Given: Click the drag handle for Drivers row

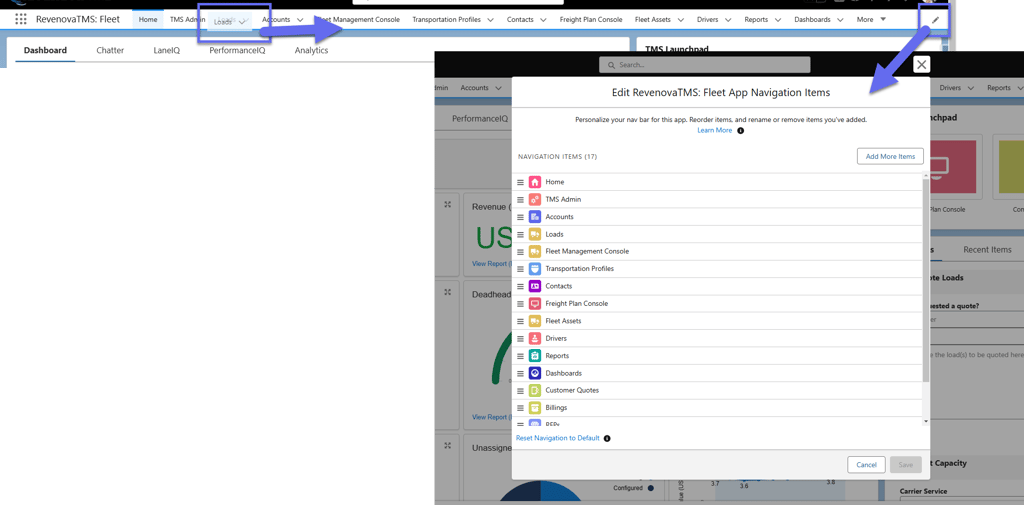Looking at the screenshot, I should pos(520,338).
